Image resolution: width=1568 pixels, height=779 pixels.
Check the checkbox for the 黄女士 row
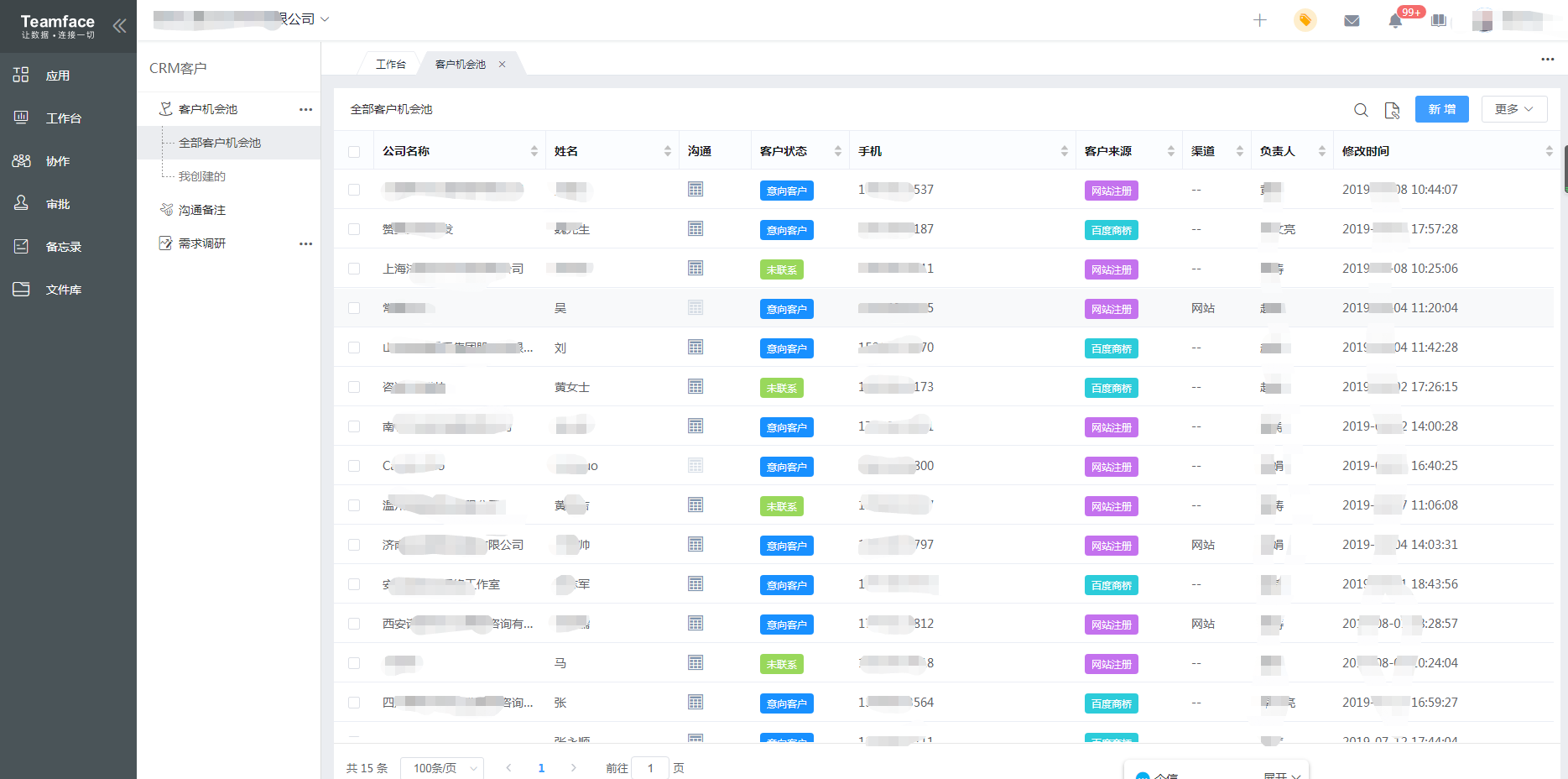354,387
